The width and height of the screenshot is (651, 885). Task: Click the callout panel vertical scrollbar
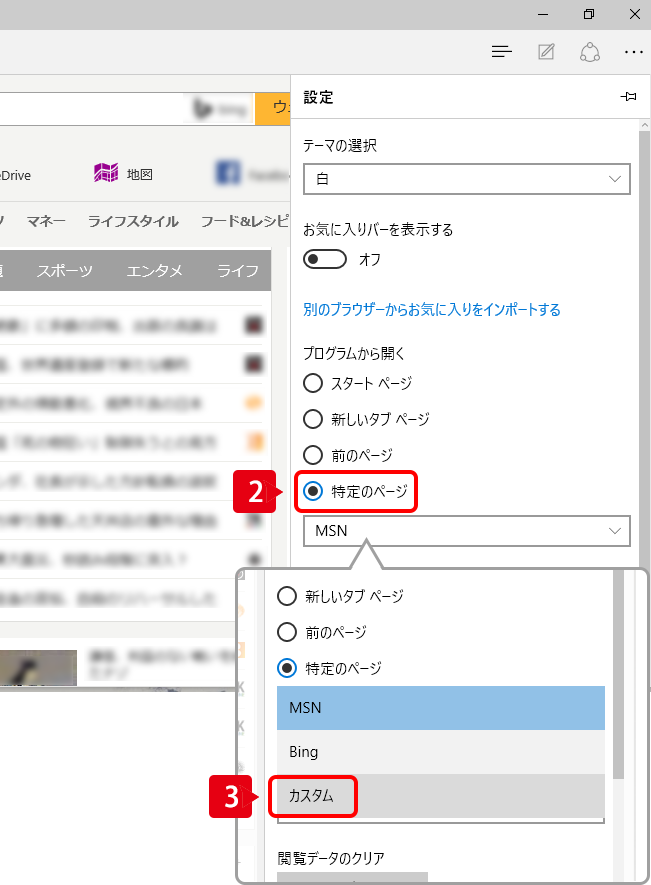click(x=618, y=674)
